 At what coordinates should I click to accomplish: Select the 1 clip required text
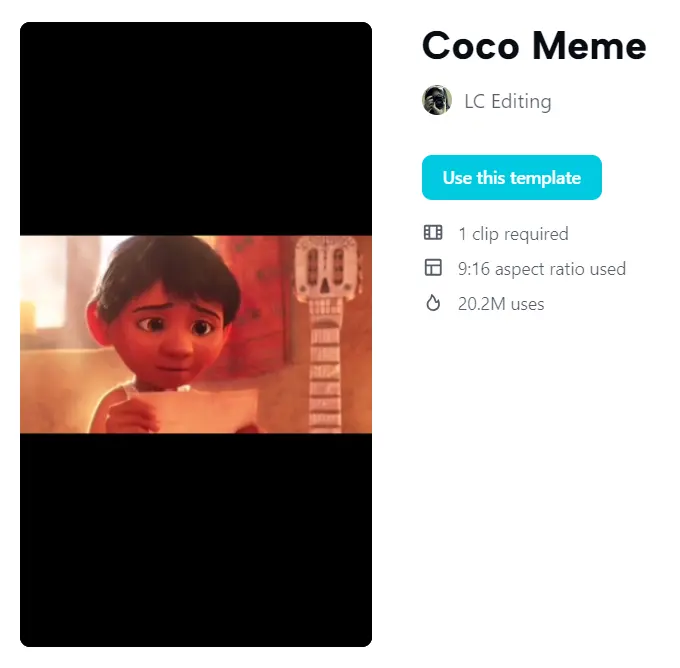click(513, 234)
